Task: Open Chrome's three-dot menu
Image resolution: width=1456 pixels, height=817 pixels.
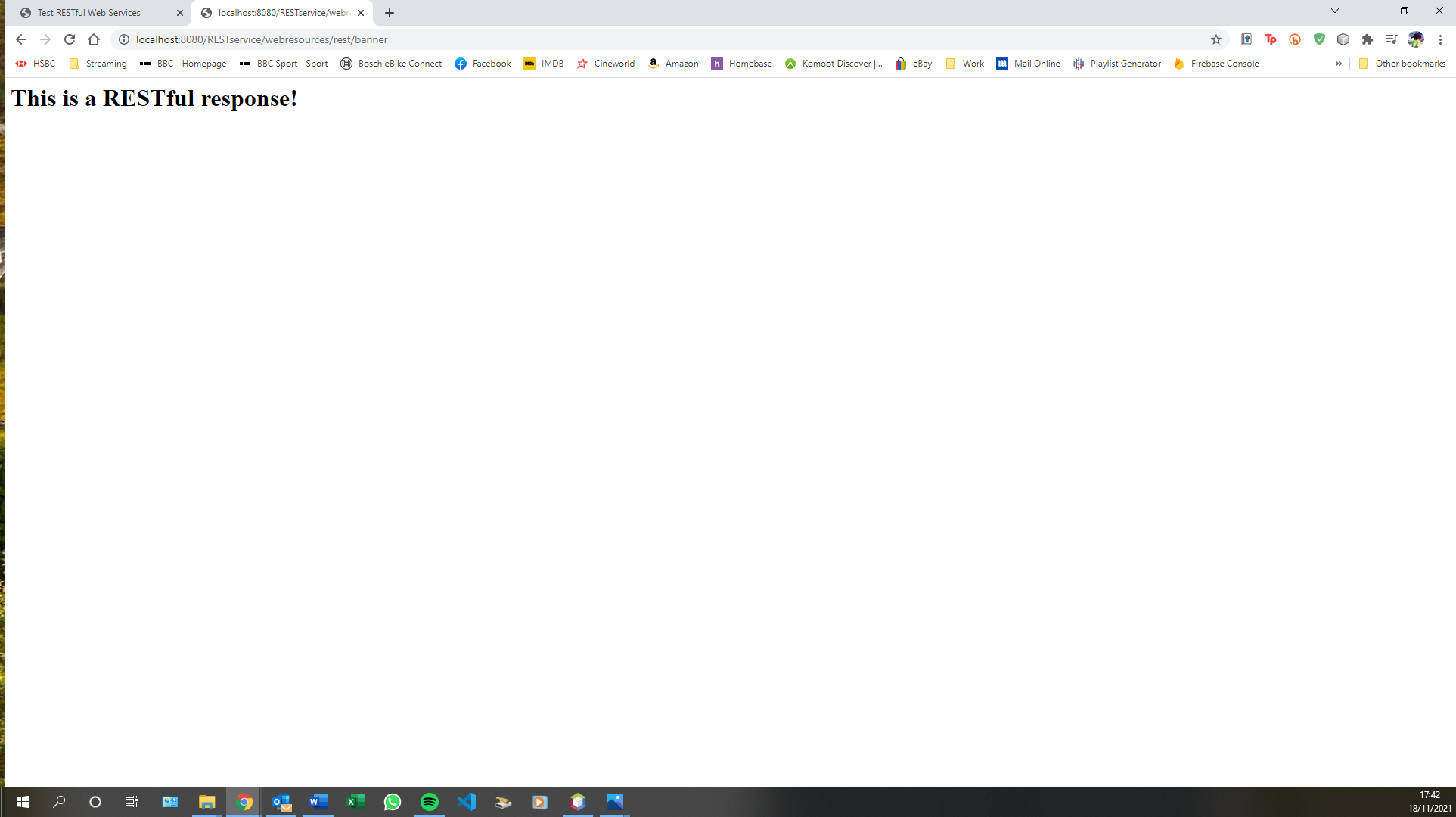Action: [x=1440, y=39]
